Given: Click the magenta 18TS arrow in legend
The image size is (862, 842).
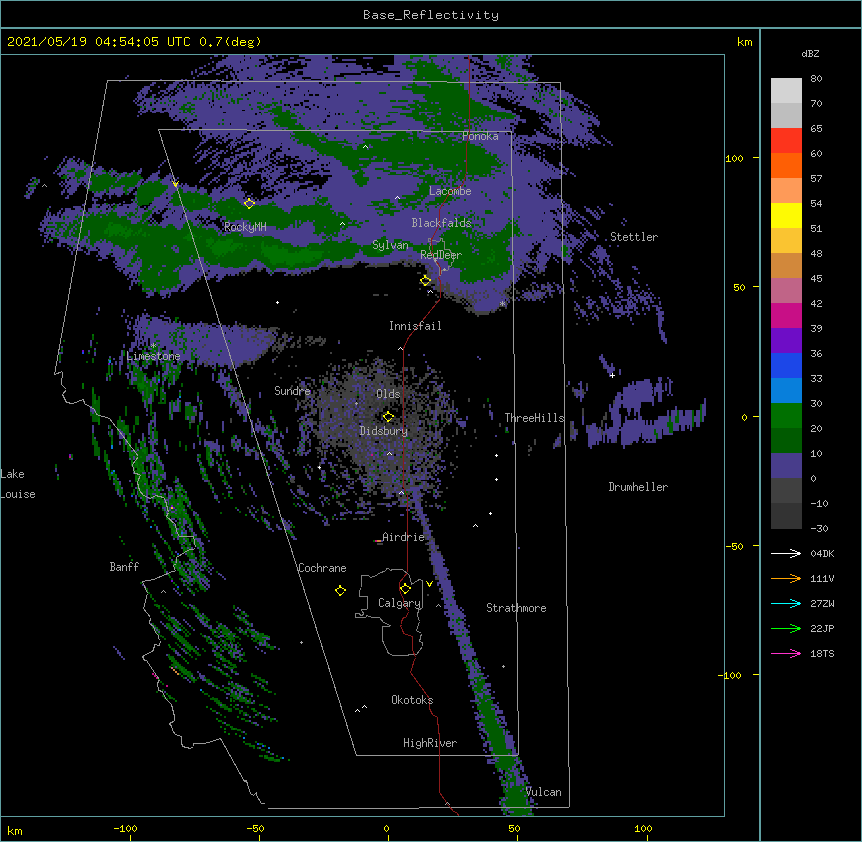Looking at the screenshot, I should [x=786, y=653].
